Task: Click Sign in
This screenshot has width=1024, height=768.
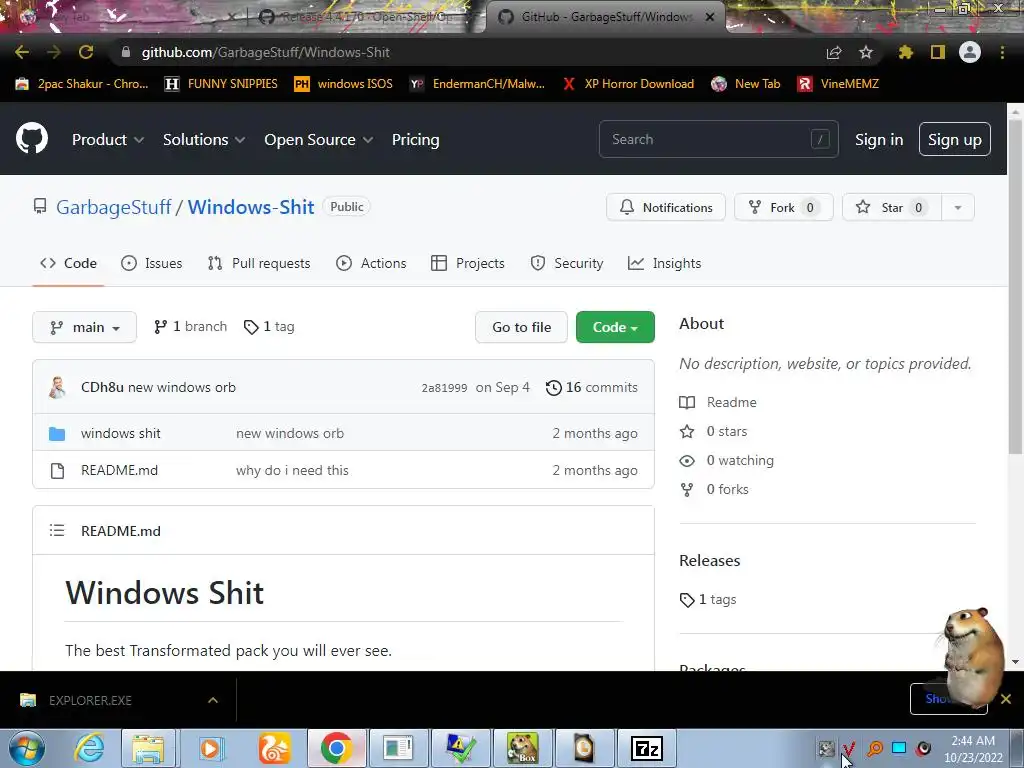Action: 879,140
